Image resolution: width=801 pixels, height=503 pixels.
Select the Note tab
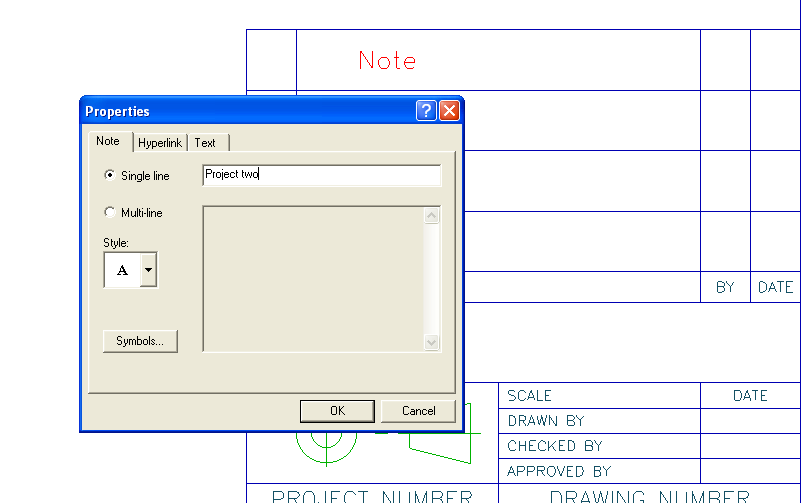[108, 141]
